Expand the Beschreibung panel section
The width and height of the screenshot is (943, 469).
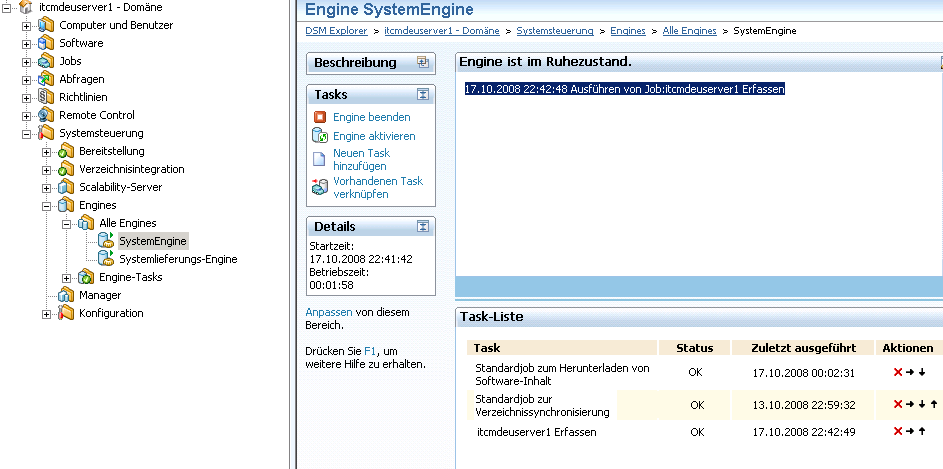click(423, 62)
